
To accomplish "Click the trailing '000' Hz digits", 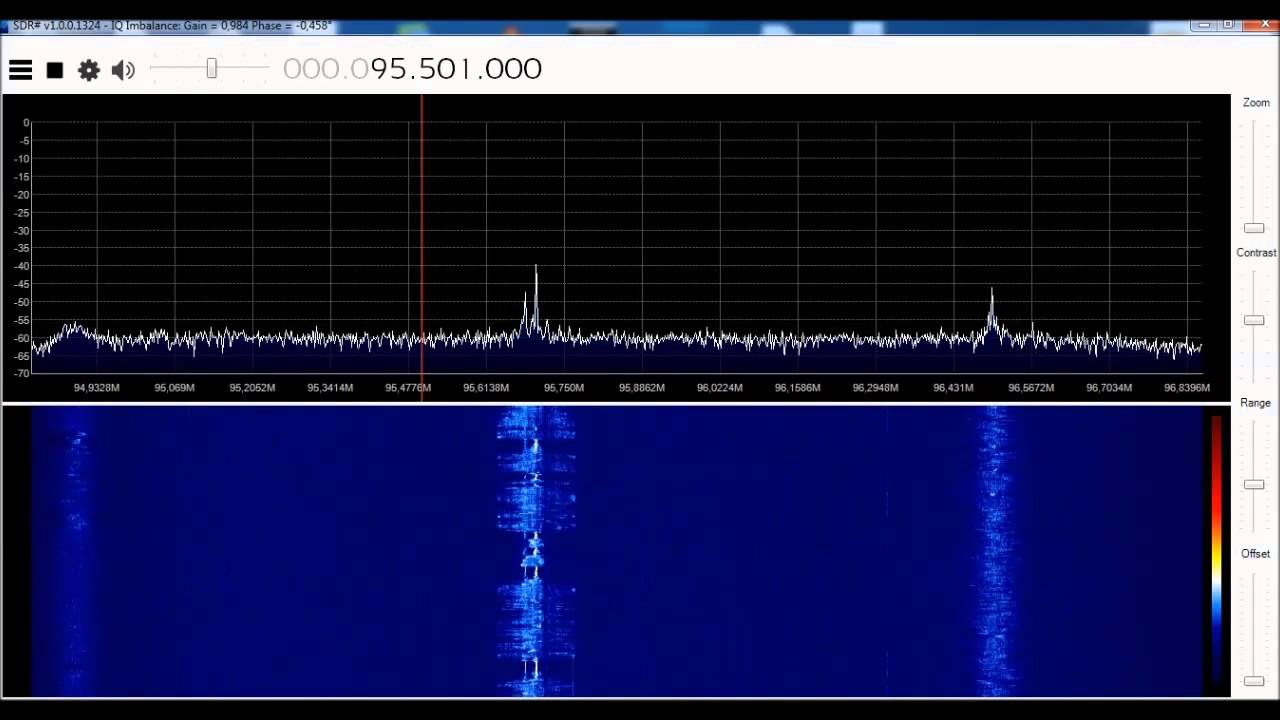I will coord(514,69).
